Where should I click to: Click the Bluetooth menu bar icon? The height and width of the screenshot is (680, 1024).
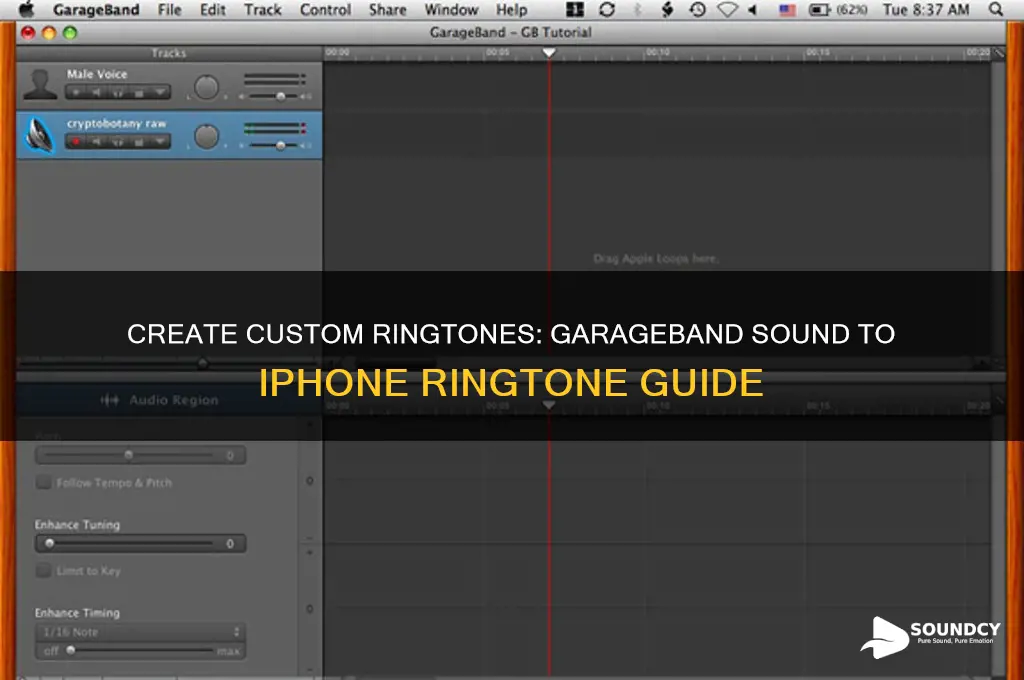pyautogui.click(x=638, y=10)
